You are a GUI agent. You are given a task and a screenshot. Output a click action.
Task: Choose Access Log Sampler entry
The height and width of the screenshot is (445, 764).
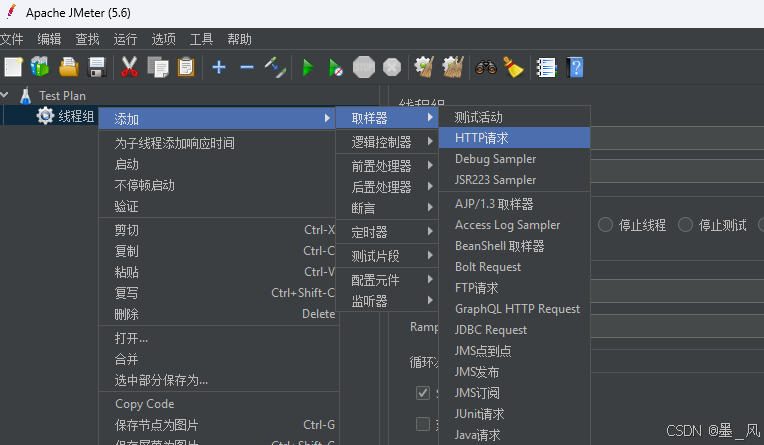pos(515,225)
